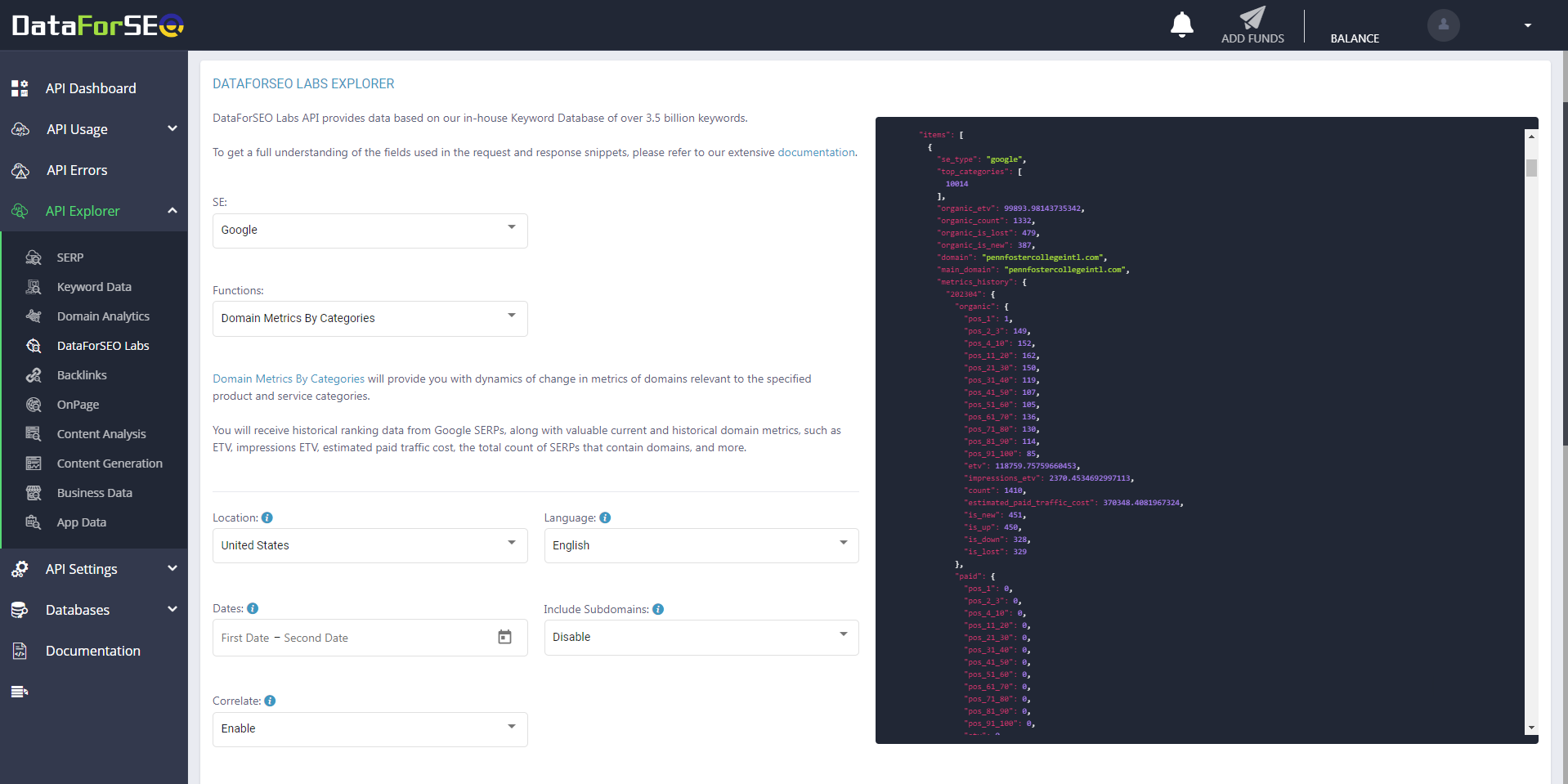This screenshot has height=784, width=1568.
Task: Click the Include Subdomains info icon
Action: [x=658, y=609]
